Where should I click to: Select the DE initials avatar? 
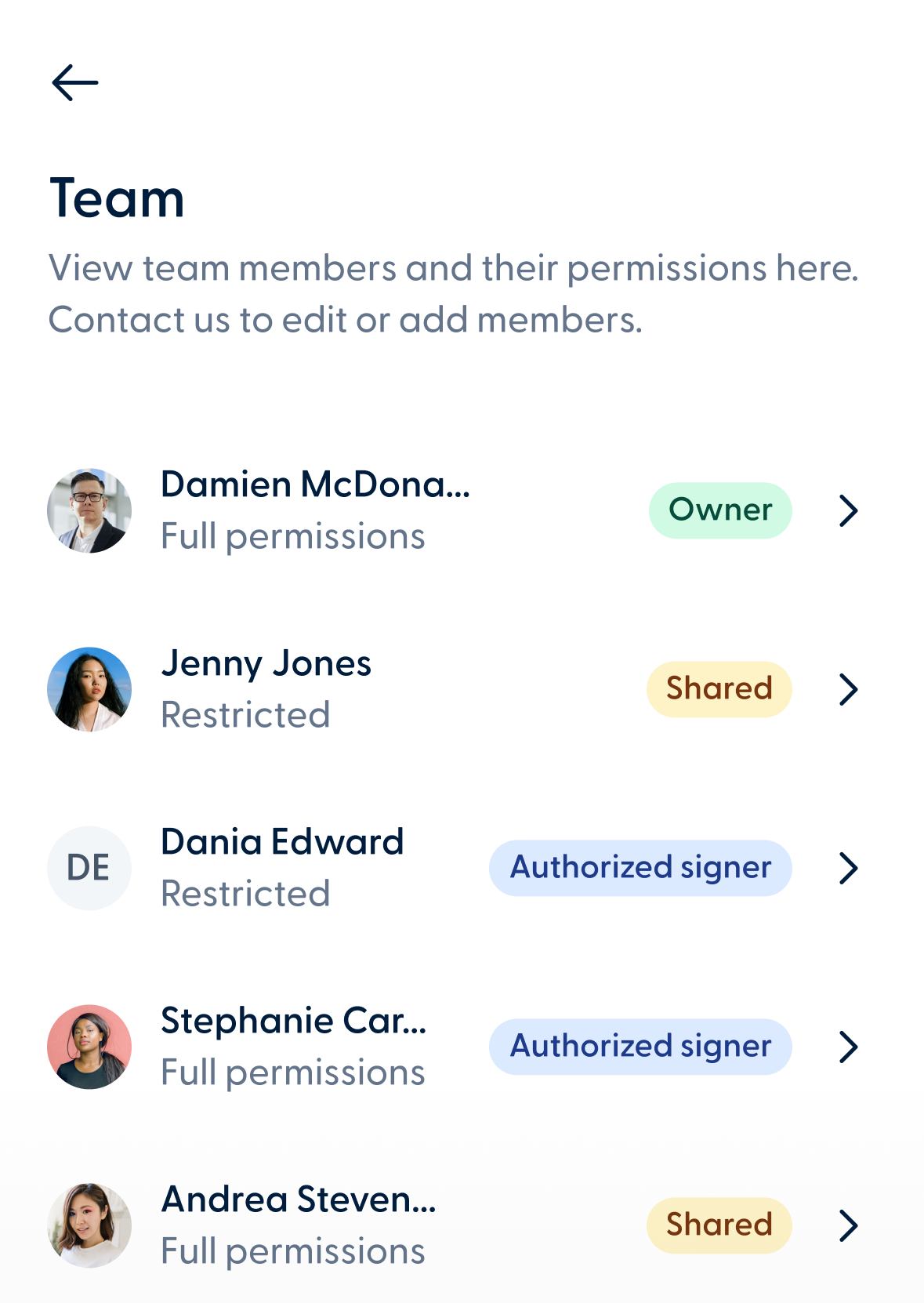point(89,868)
